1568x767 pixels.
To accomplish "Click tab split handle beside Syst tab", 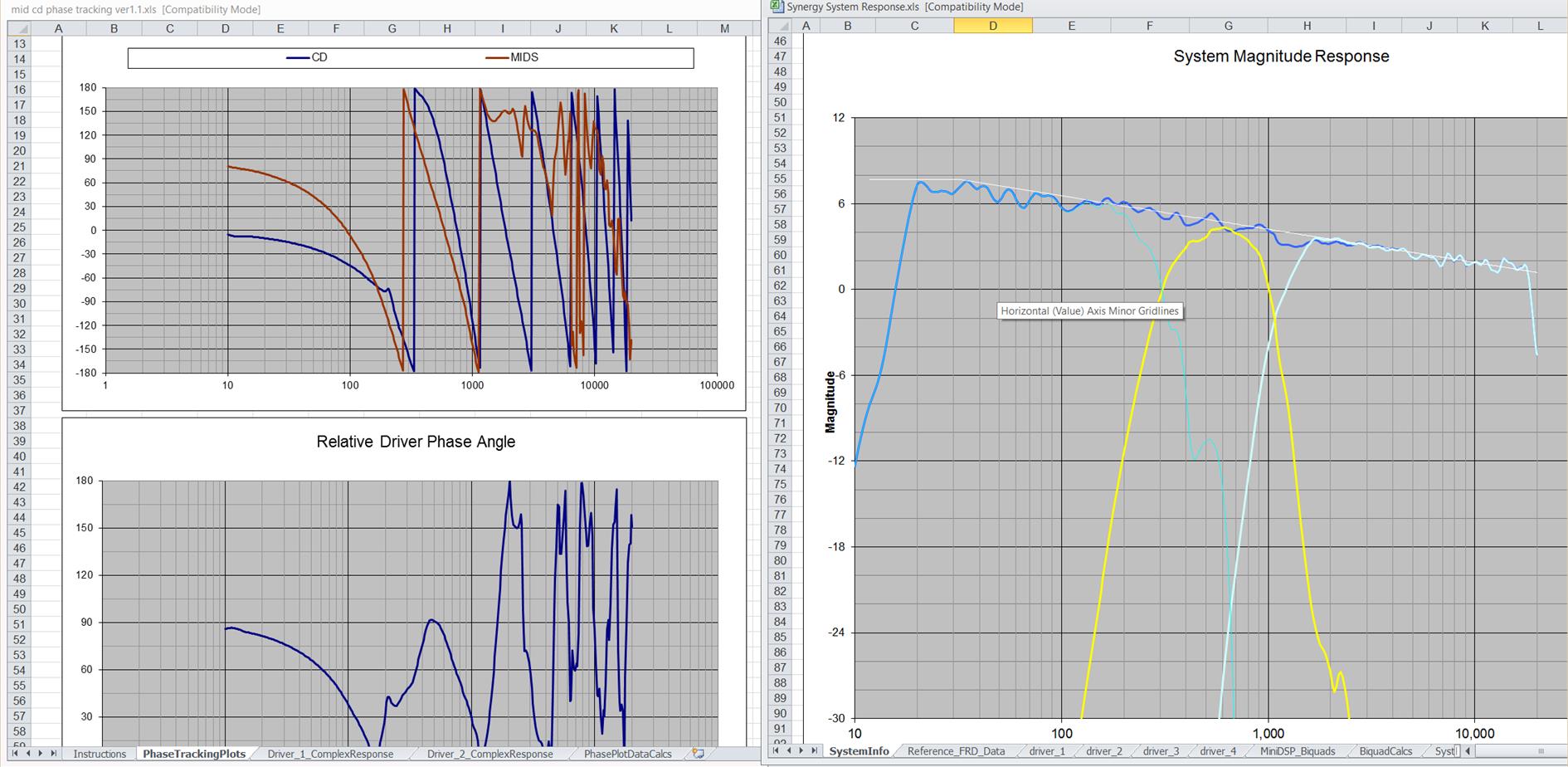I will 1458,751.
